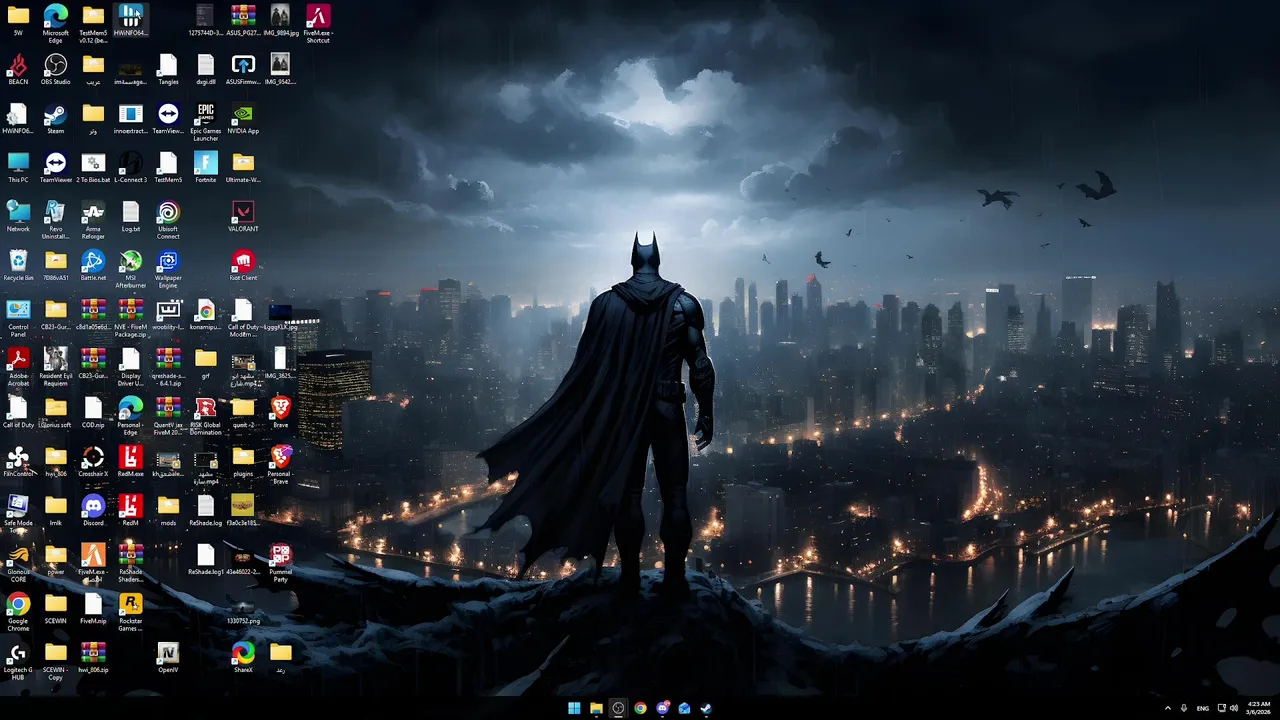Image resolution: width=1280 pixels, height=720 pixels.
Task: Open NVE - FiveM Package.zip archive
Action: [130, 319]
